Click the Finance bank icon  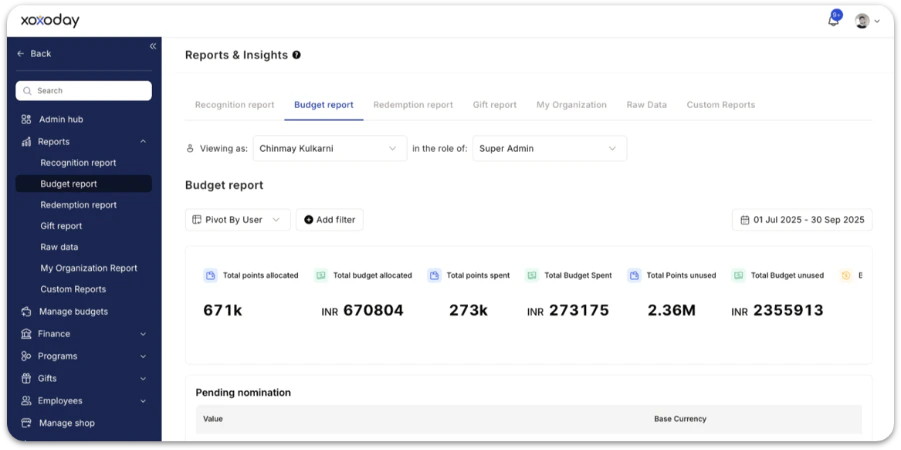click(x=26, y=334)
